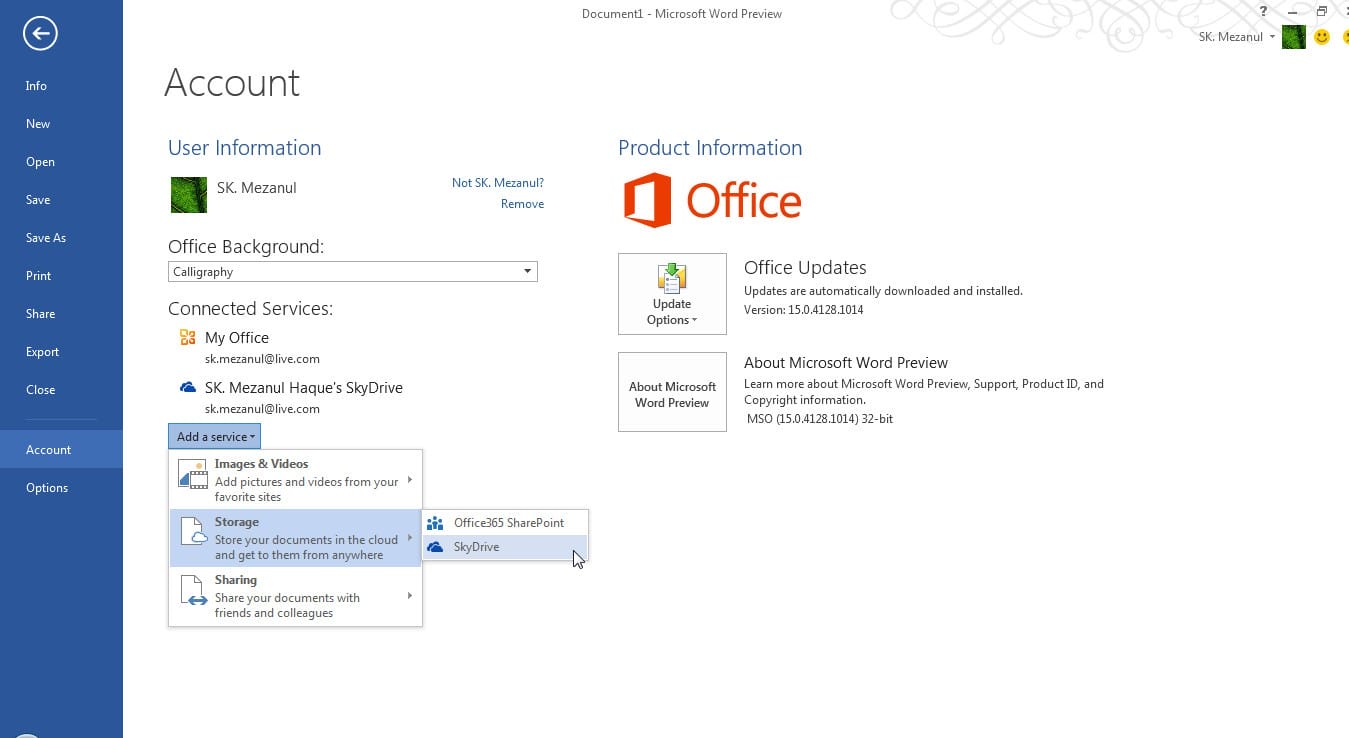
Task: Go to the Print tab
Action: [x=61, y=276]
